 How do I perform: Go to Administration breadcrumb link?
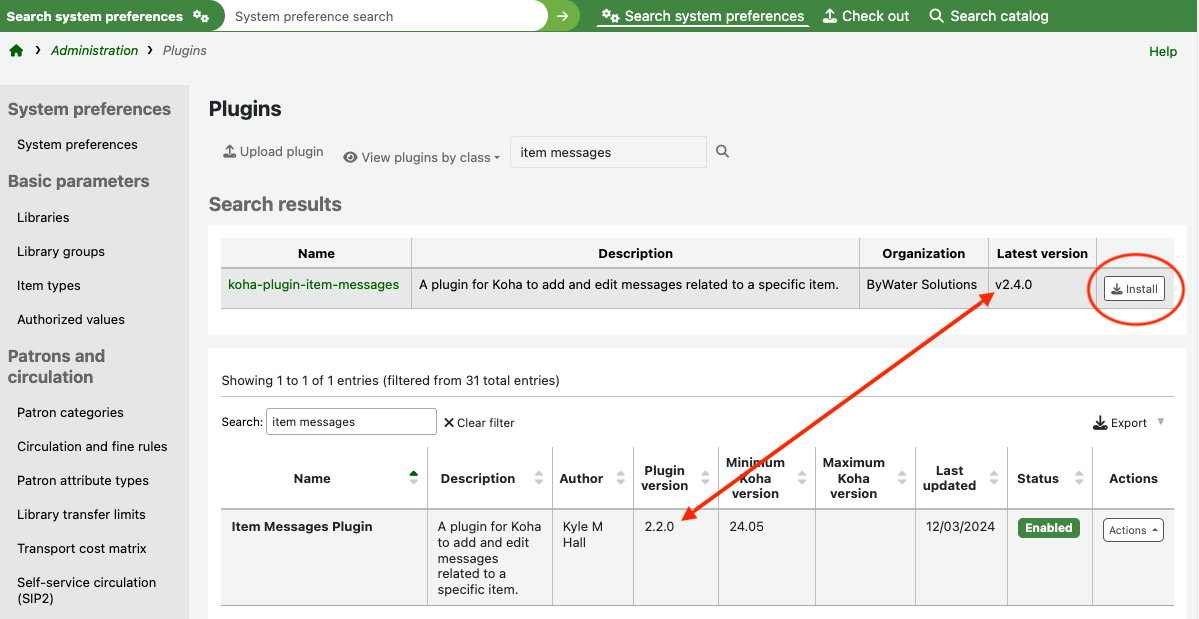coord(95,51)
